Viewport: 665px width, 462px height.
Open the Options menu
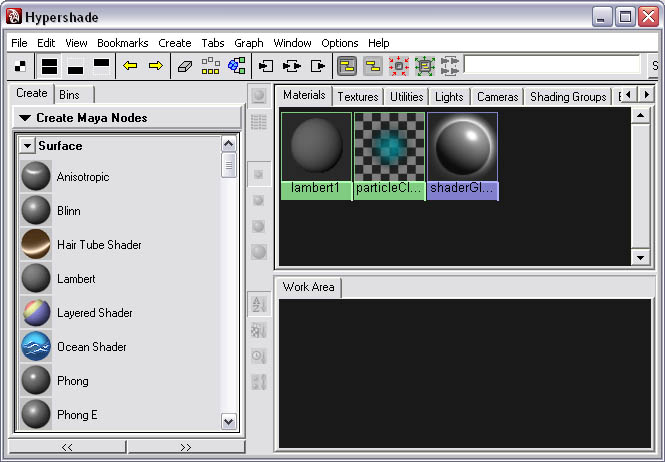pyautogui.click(x=340, y=43)
